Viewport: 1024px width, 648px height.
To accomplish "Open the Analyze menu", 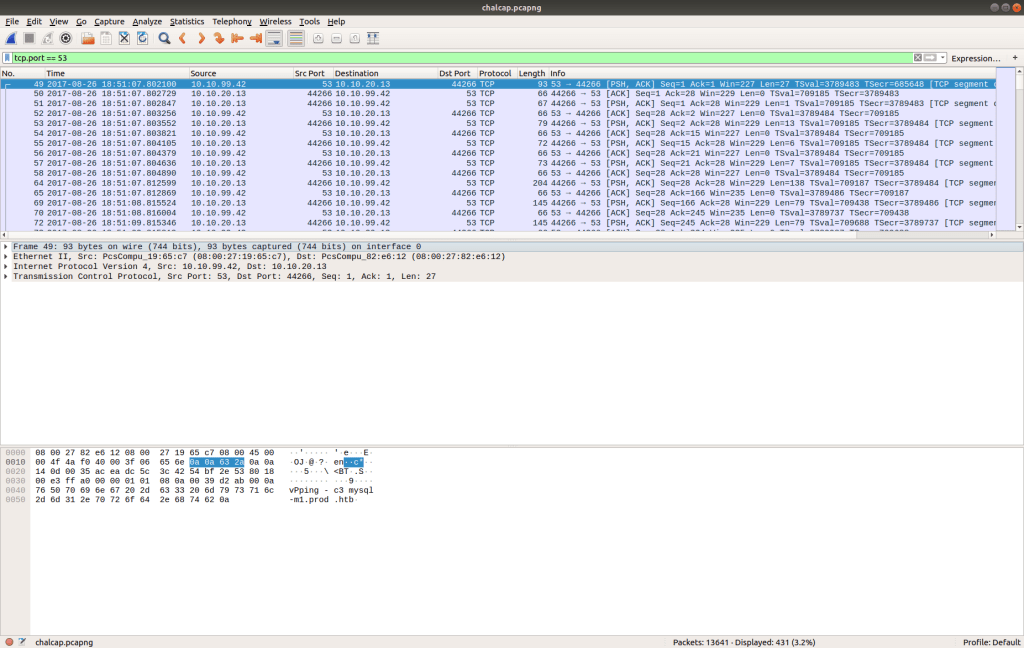I will pyautogui.click(x=147, y=21).
